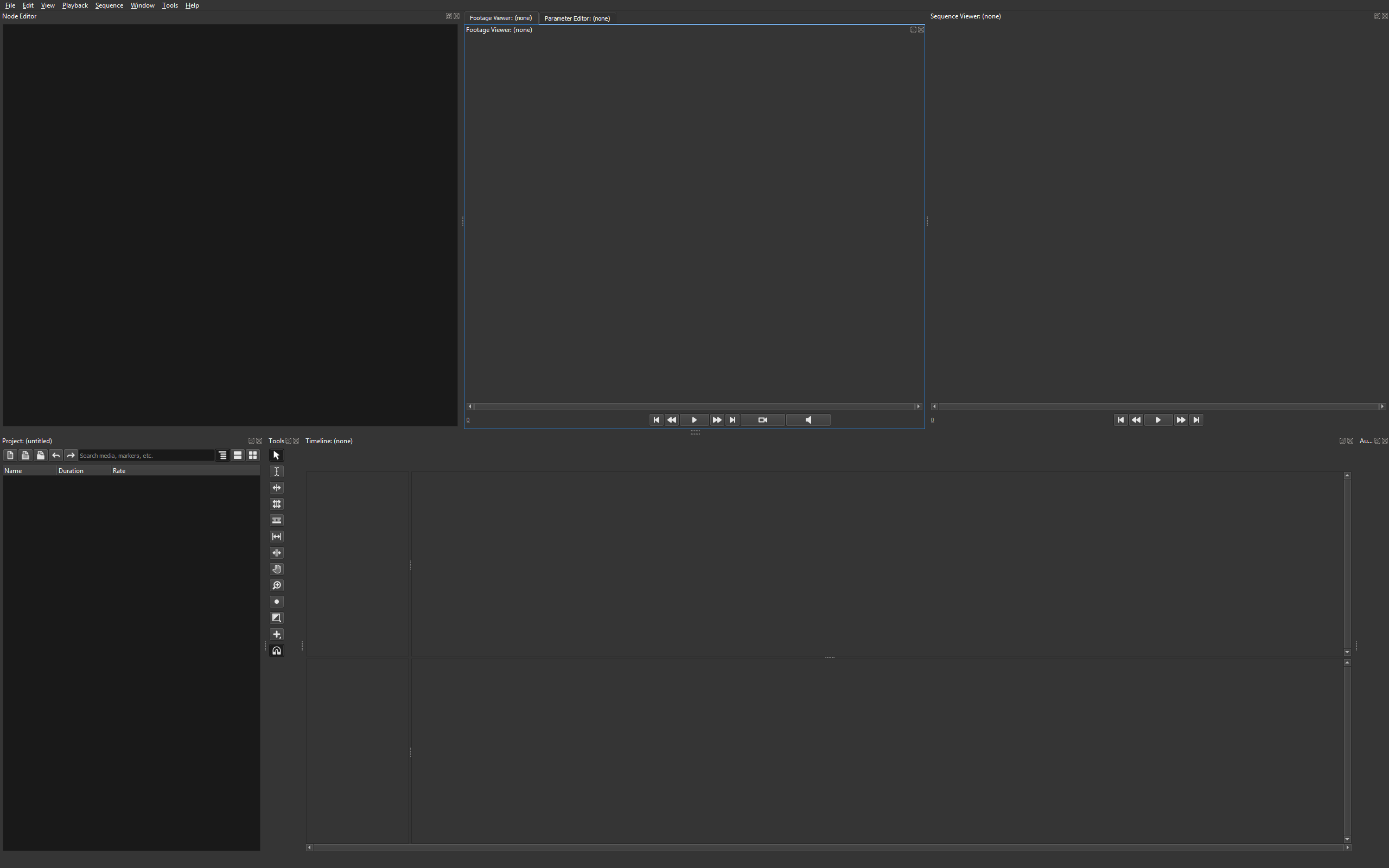Click Save project icon in Project panel
1389x868 pixels.
[40, 455]
